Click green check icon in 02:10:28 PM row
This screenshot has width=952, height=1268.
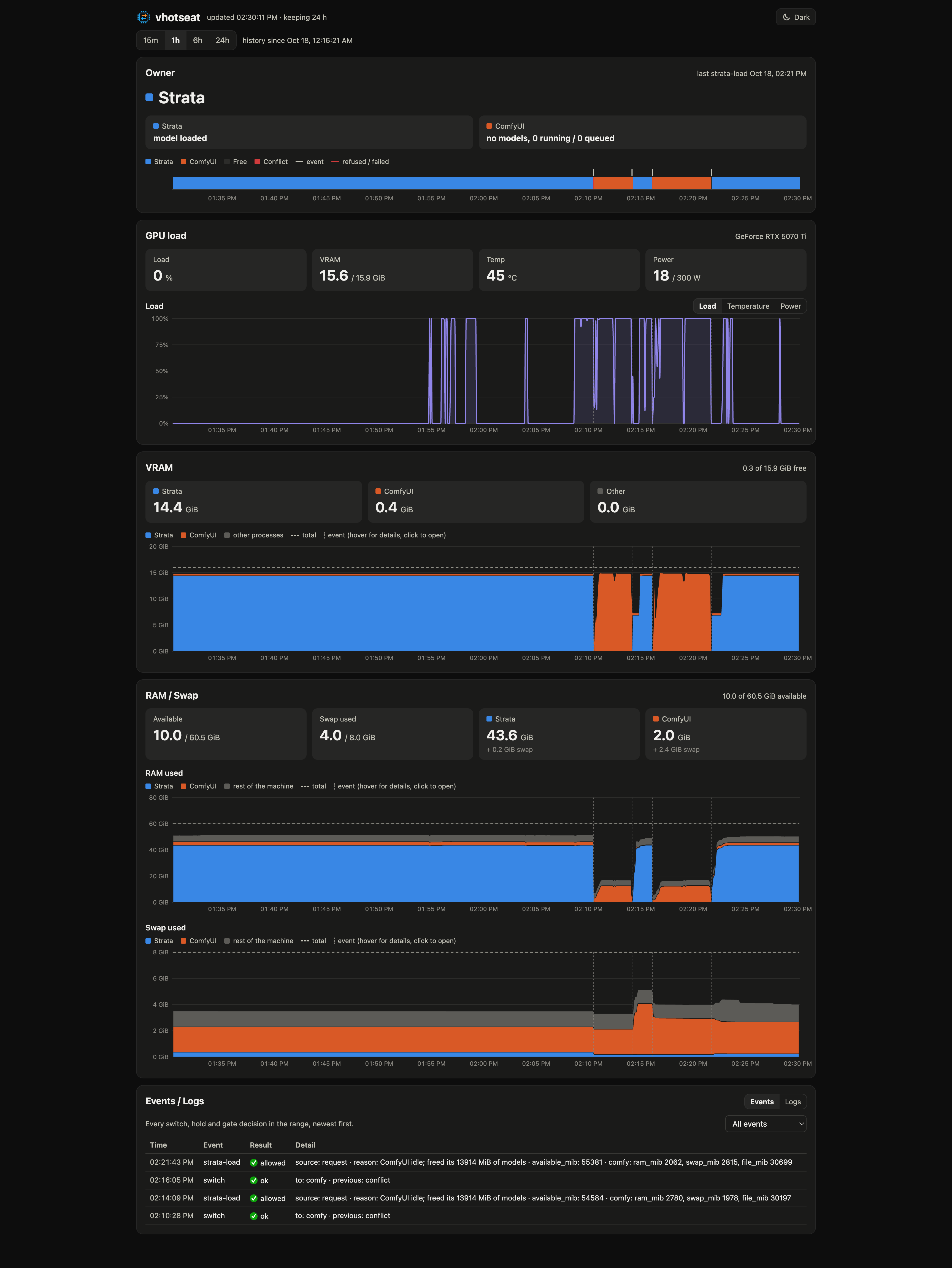[254, 1216]
